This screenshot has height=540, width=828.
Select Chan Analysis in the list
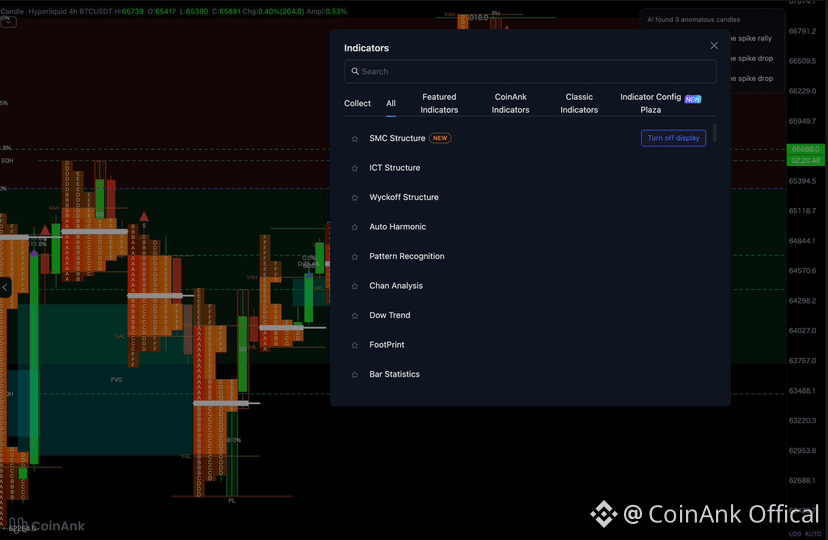tap(396, 286)
